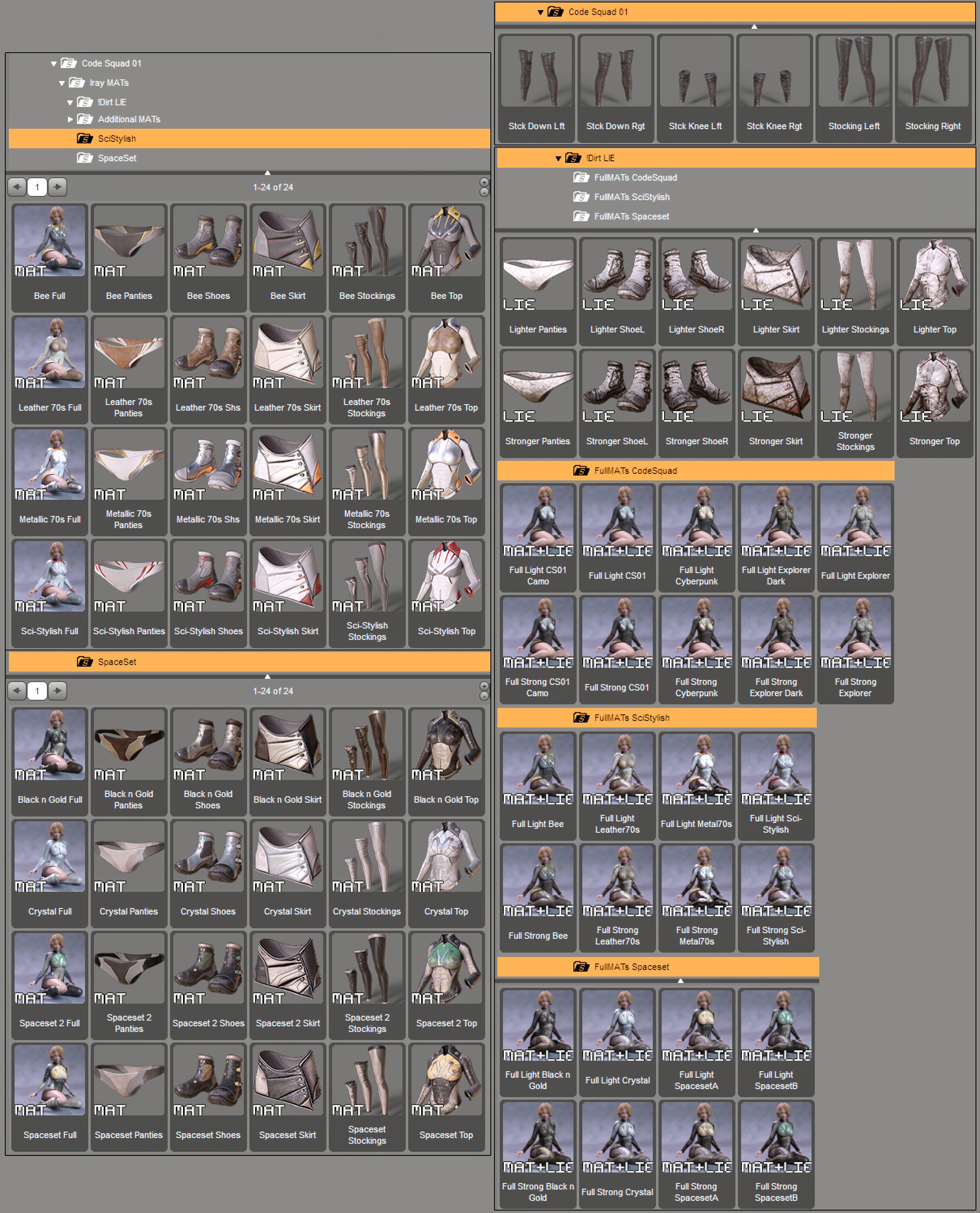Open the FullMATs CodeSquad tree folder

pyautogui.click(x=625, y=178)
